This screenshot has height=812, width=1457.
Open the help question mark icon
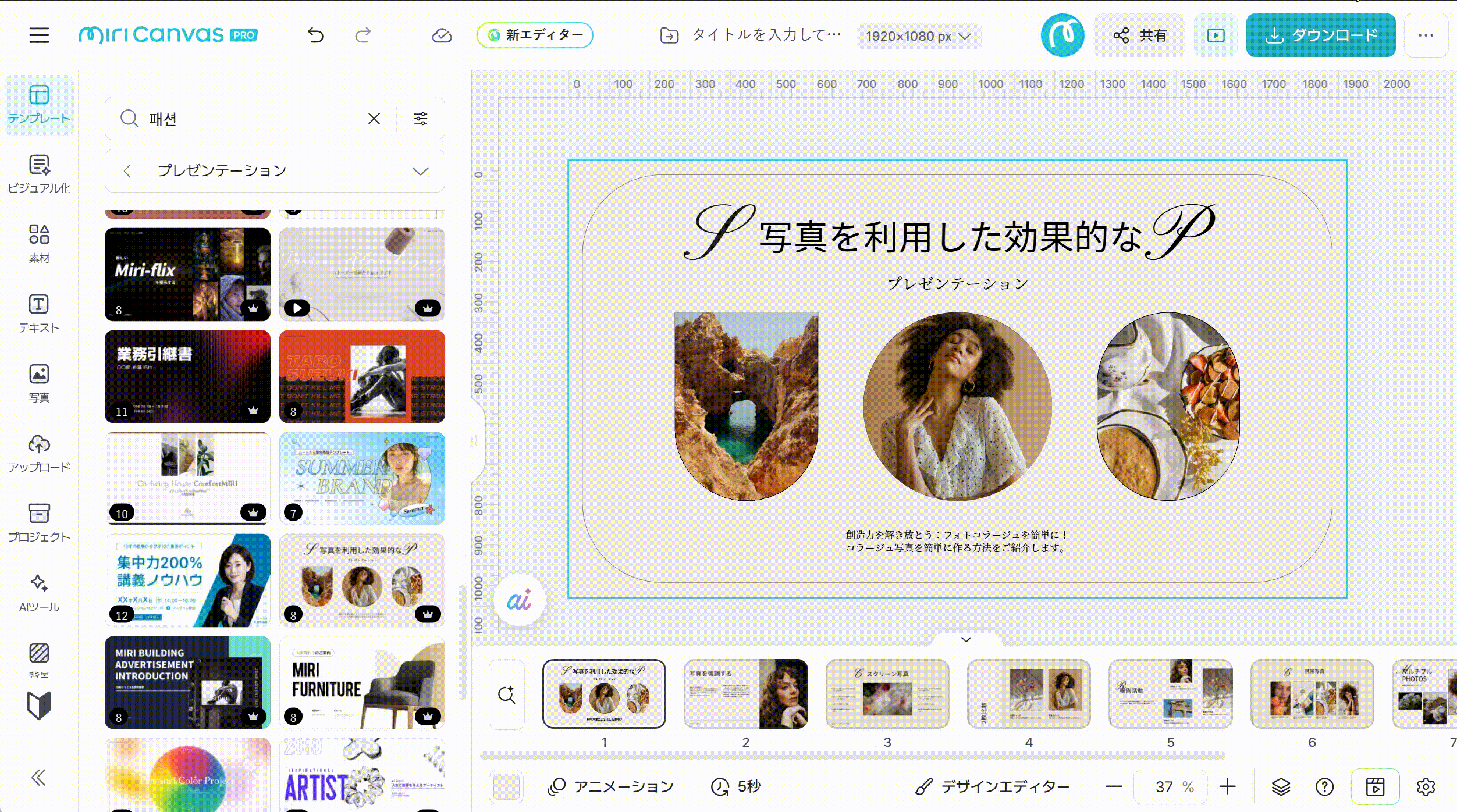(1325, 787)
